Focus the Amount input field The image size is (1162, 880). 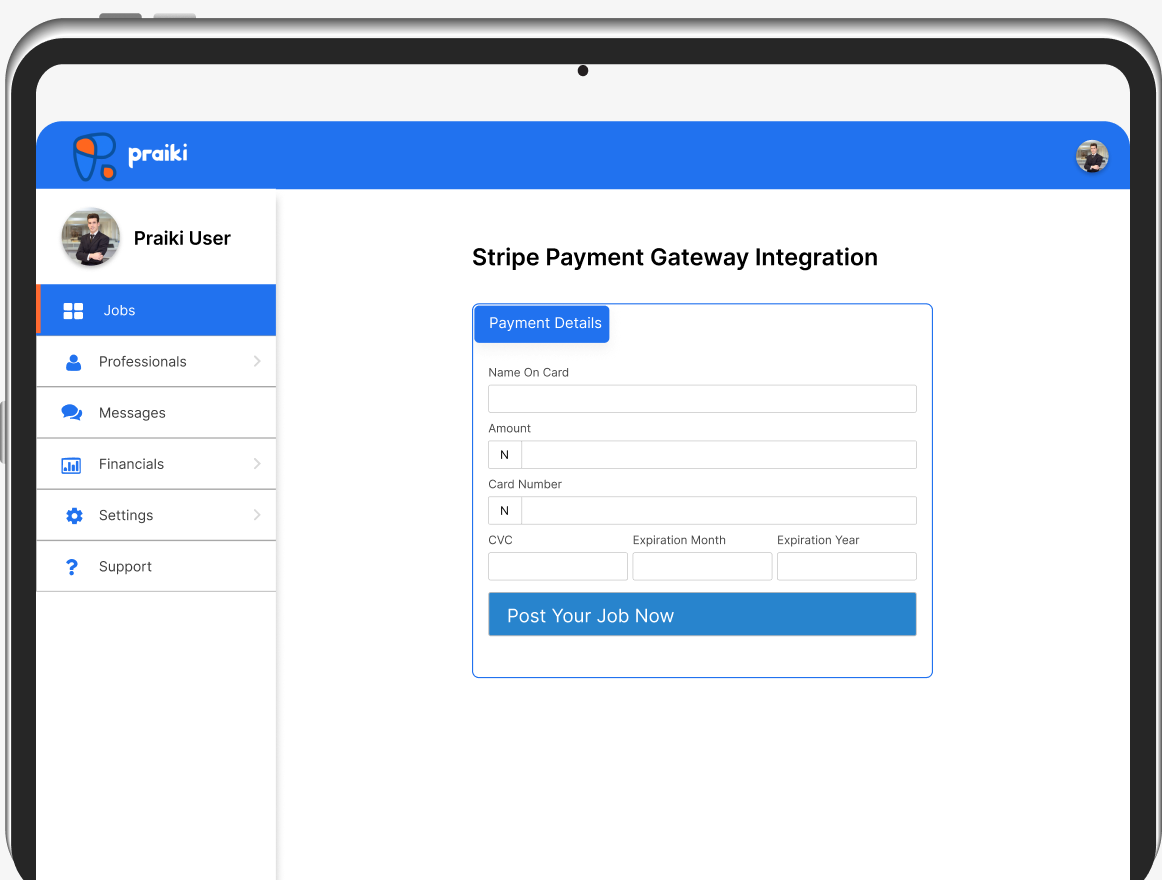pyautogui.click(x=719, y=454)
